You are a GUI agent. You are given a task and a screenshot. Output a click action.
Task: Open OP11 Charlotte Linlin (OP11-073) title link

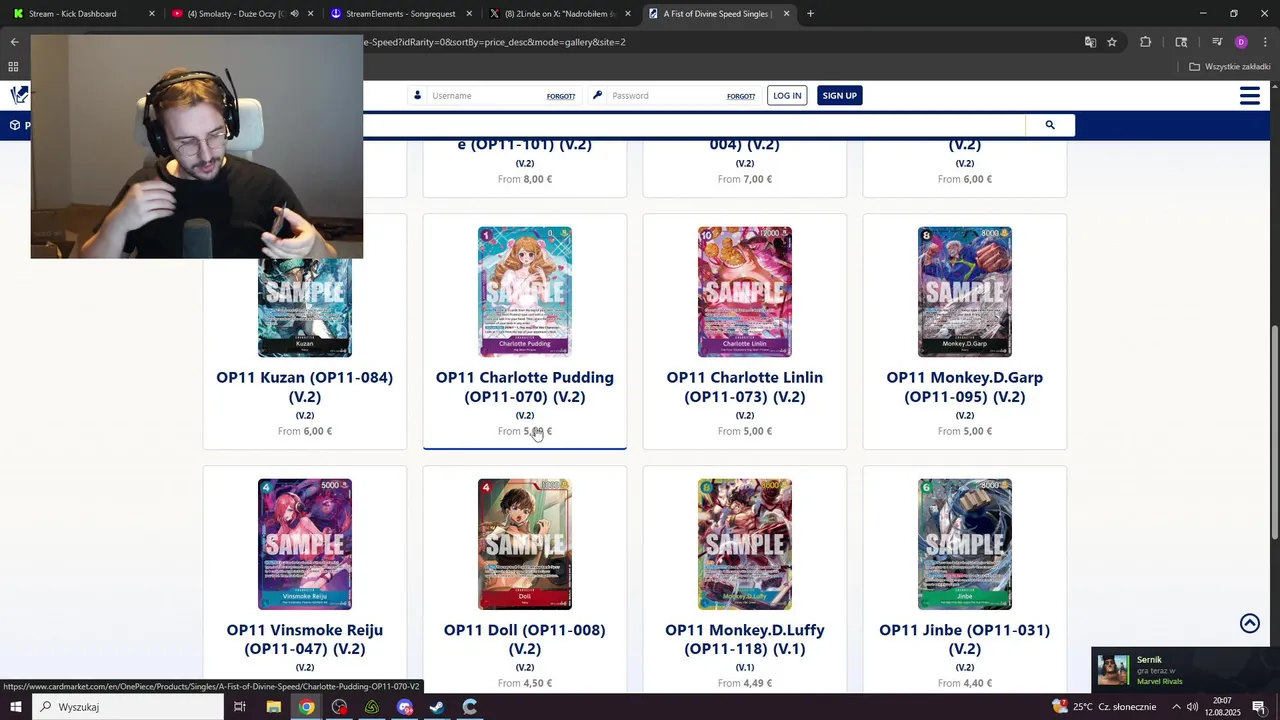pos(745,387)
